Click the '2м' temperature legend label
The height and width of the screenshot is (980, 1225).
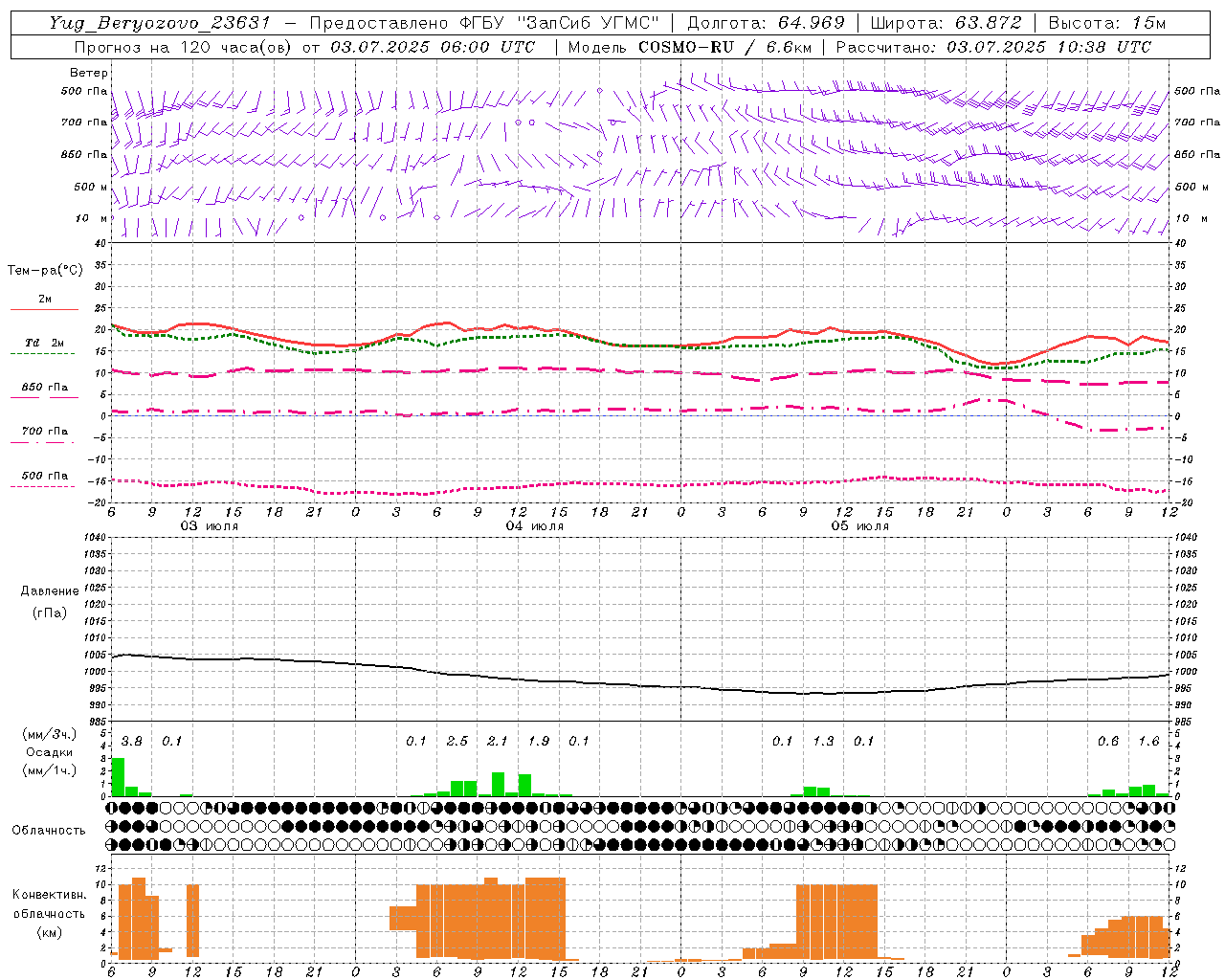[45, 300]
